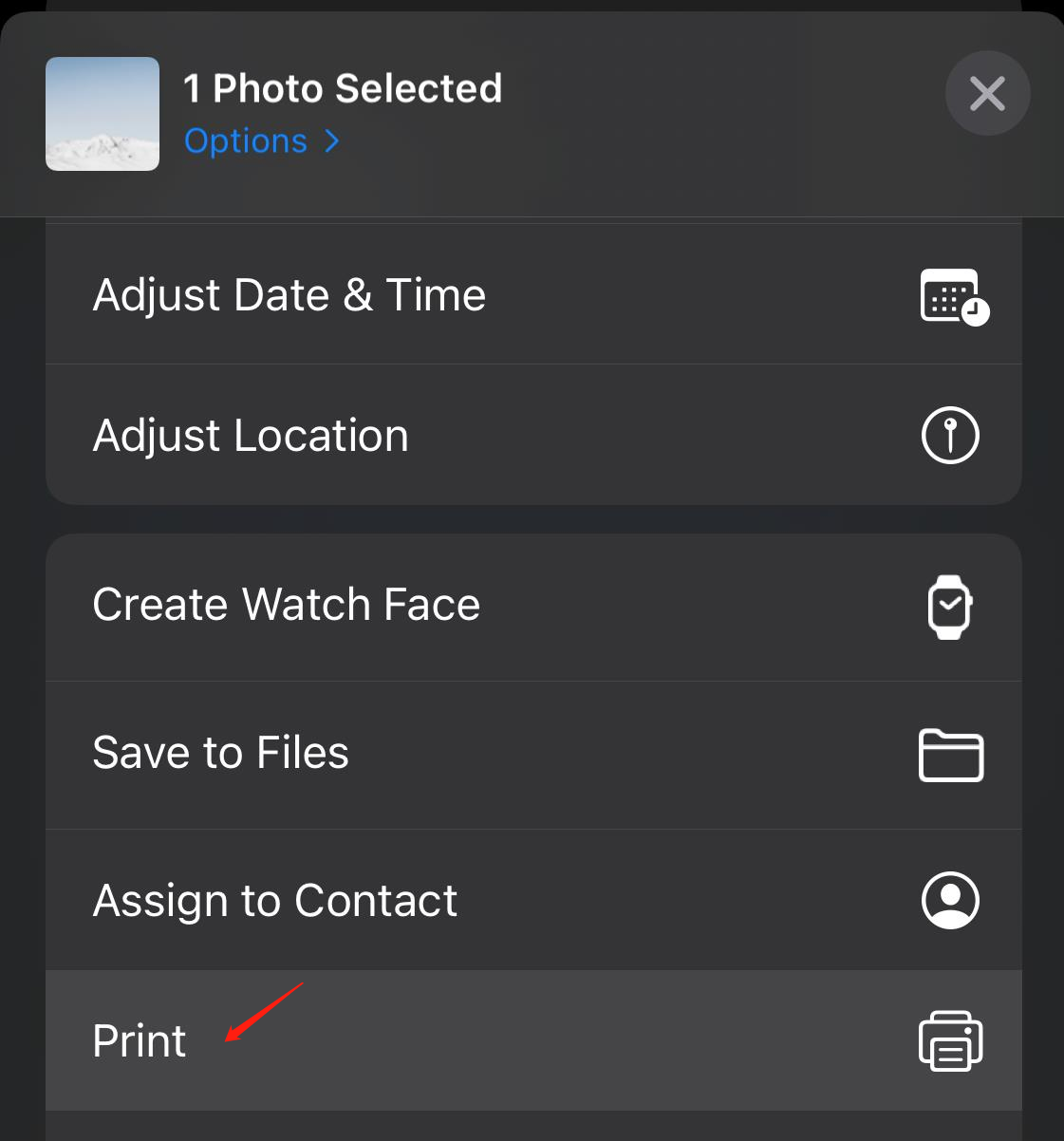Open the Options link

[246, 140]
